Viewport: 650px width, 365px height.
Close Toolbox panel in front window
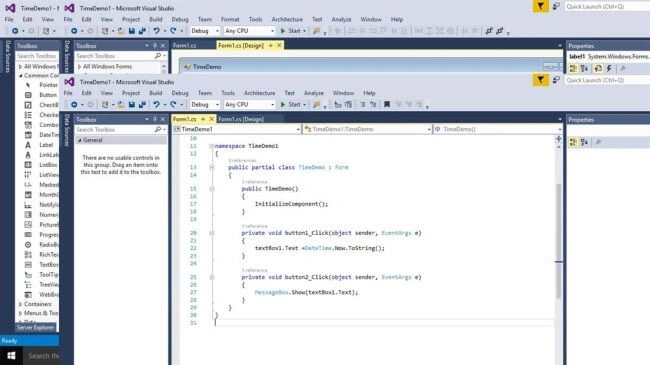[163, 119]
